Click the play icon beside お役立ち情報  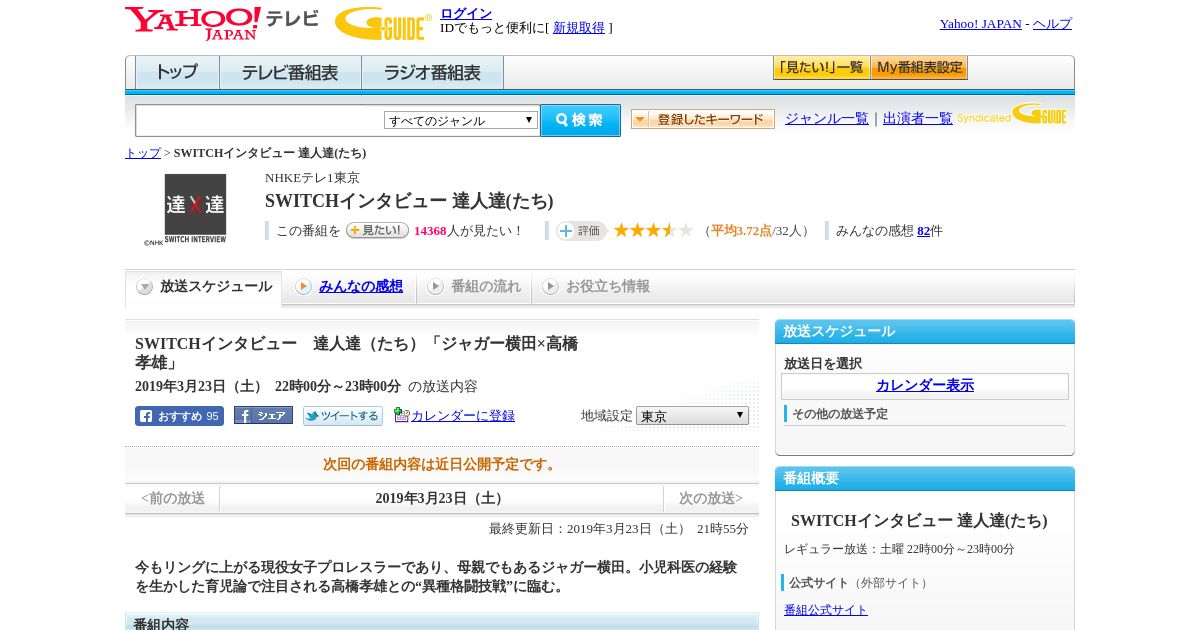point(550,287)
